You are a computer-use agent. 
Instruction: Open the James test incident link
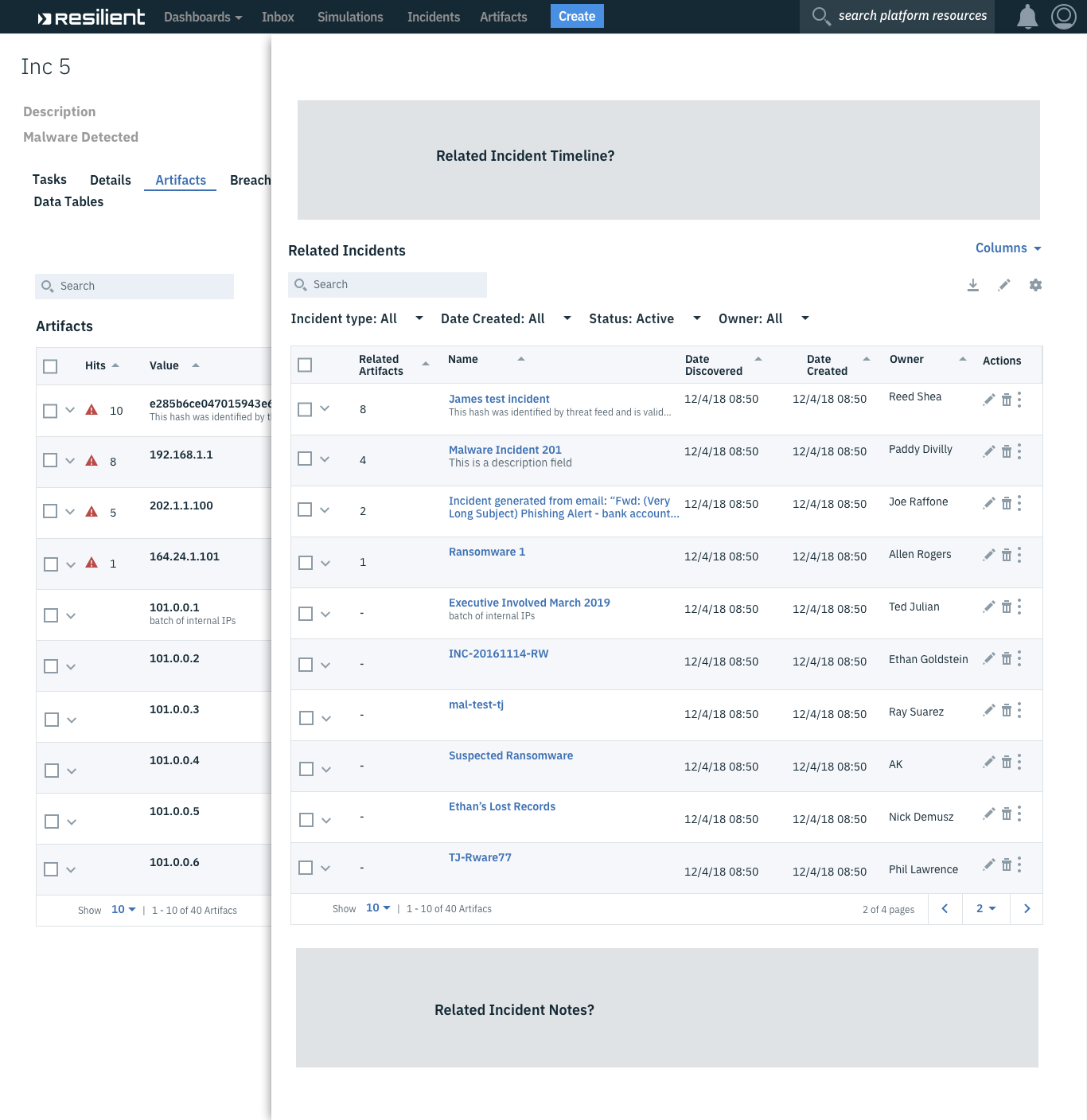point(499,399)
